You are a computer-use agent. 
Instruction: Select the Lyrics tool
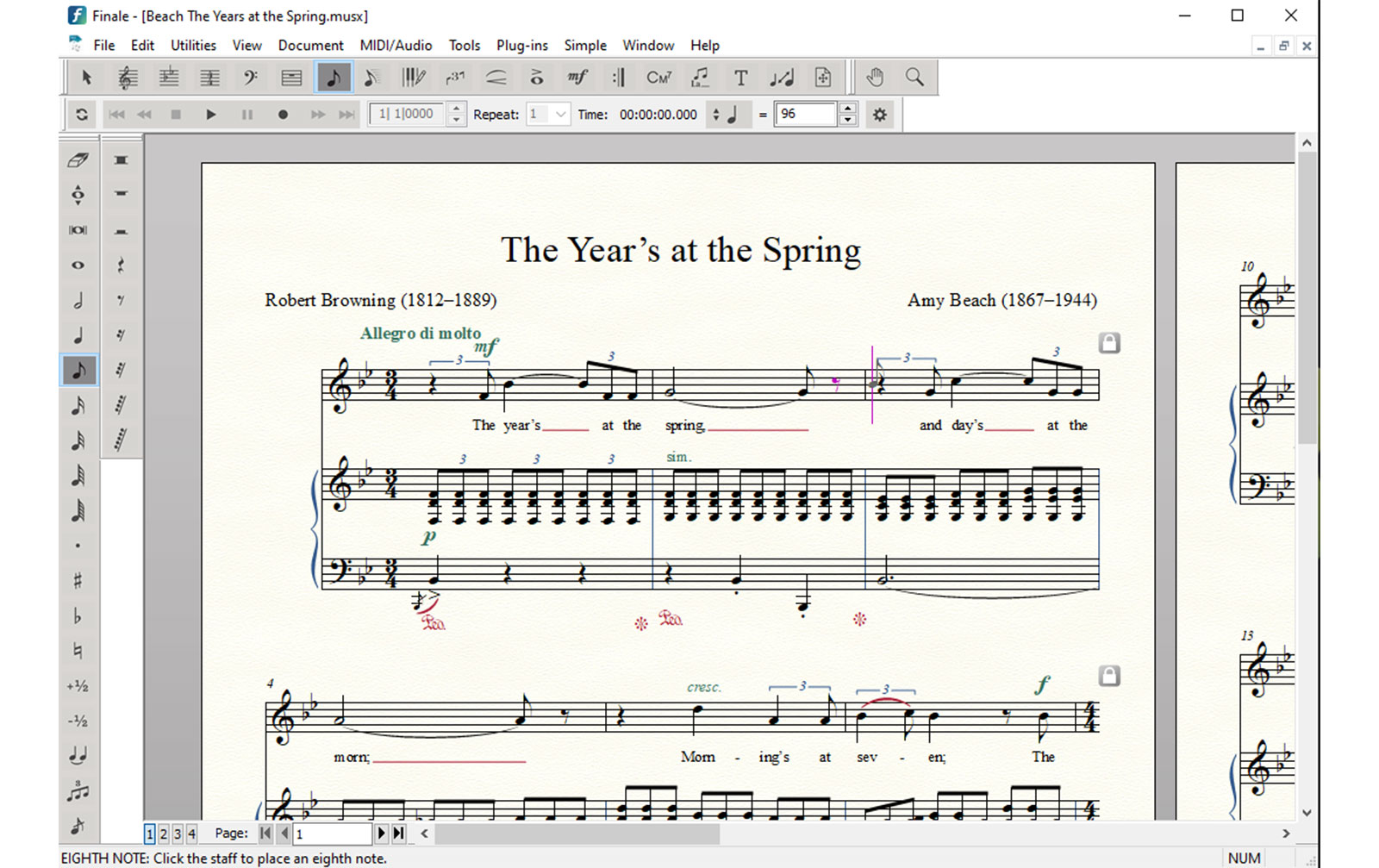700,78
